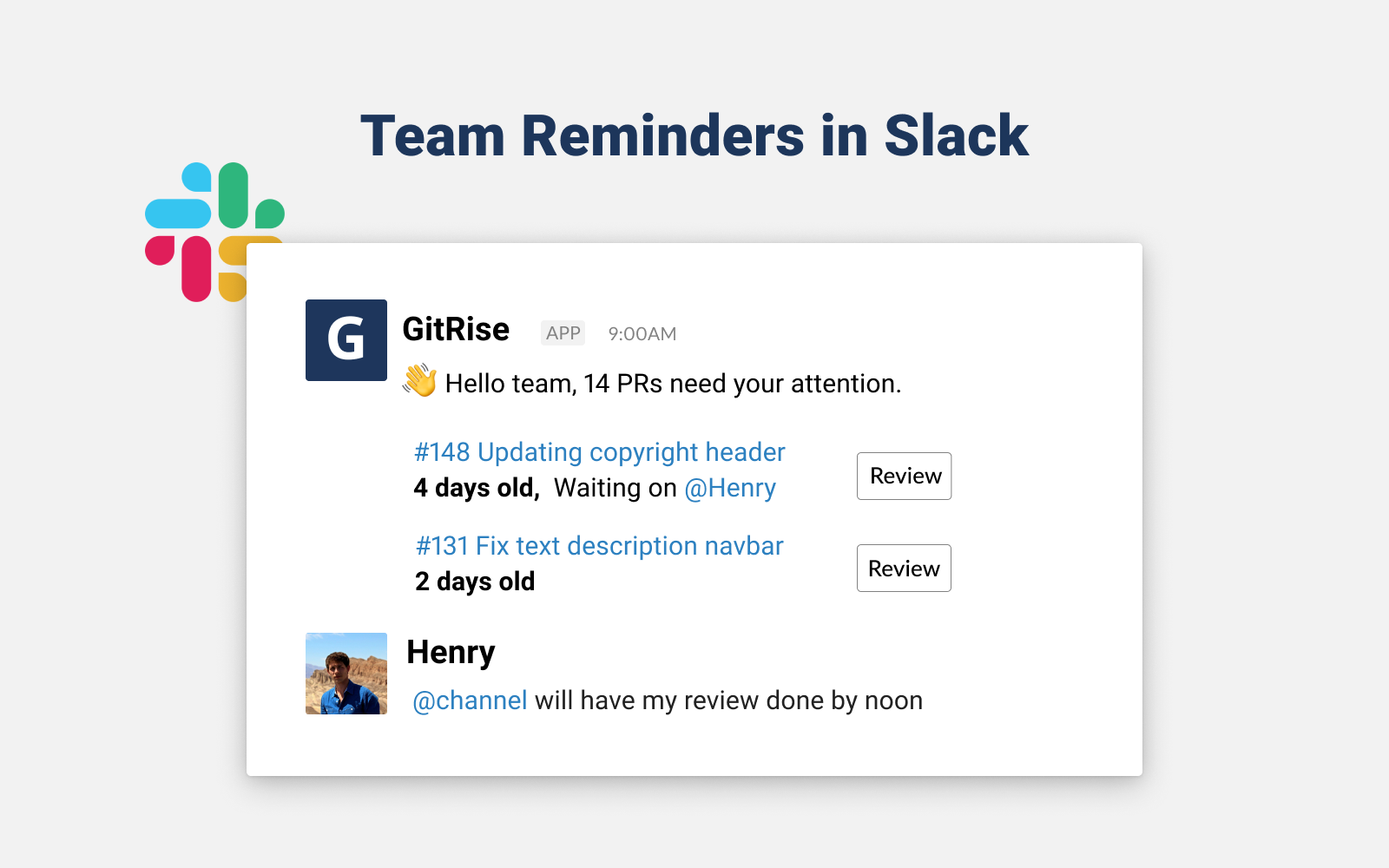This screenshot has height=868, width=1389.
Task: Open the #131 Fix text description navbar link
Action: (599, 546)
